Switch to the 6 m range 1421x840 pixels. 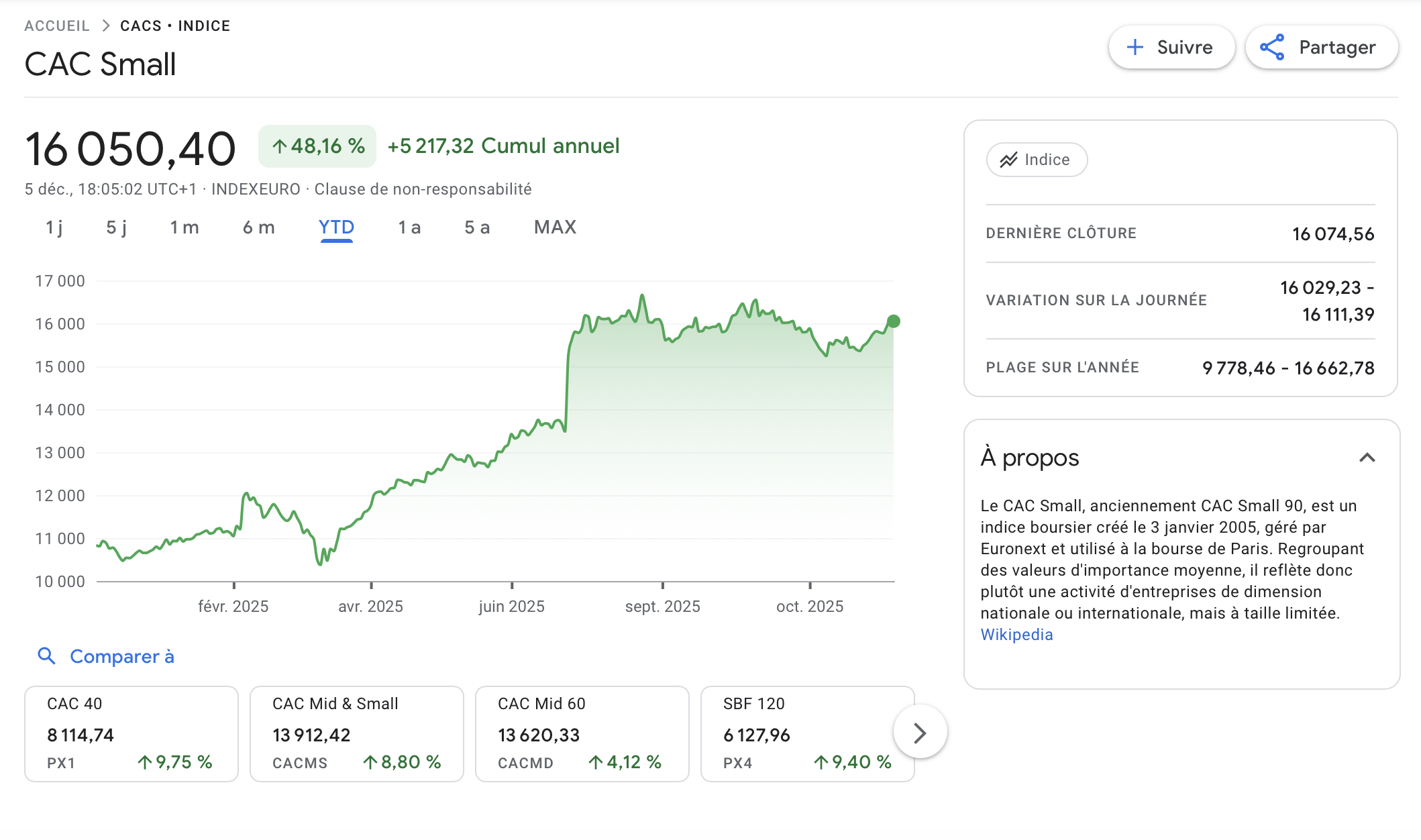pyautogui.click(x=258, y=227)
